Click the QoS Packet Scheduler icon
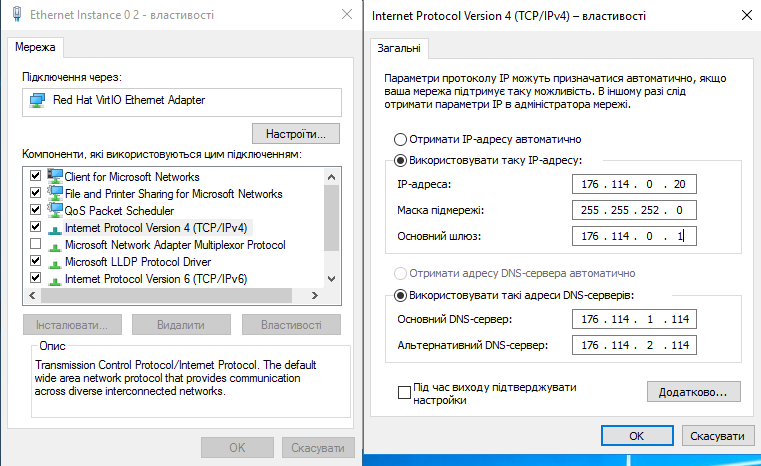Viewport: 761px width, 466px height. pos(55,210)
